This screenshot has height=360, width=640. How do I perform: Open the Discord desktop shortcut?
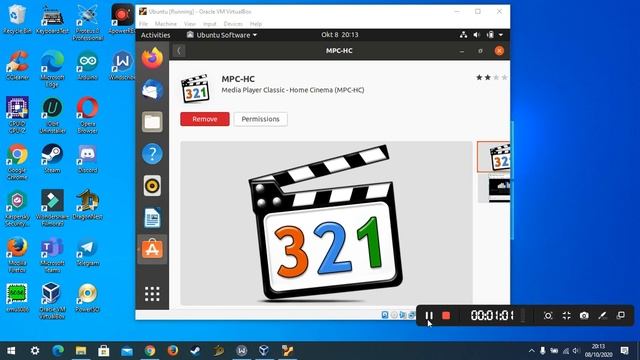pos(87,158)
